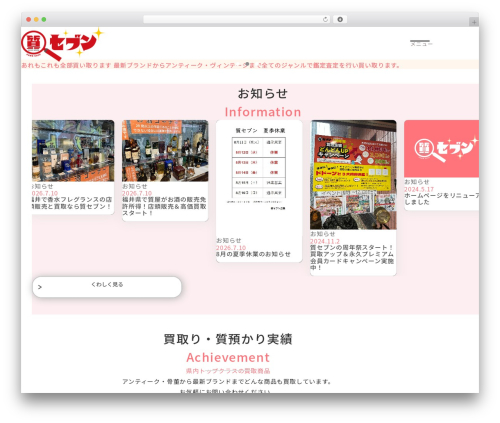Viewport: 500px width, 423px height.
Task: Open ホームページをリニューアルしました article
Action: (x=441, y=199)
